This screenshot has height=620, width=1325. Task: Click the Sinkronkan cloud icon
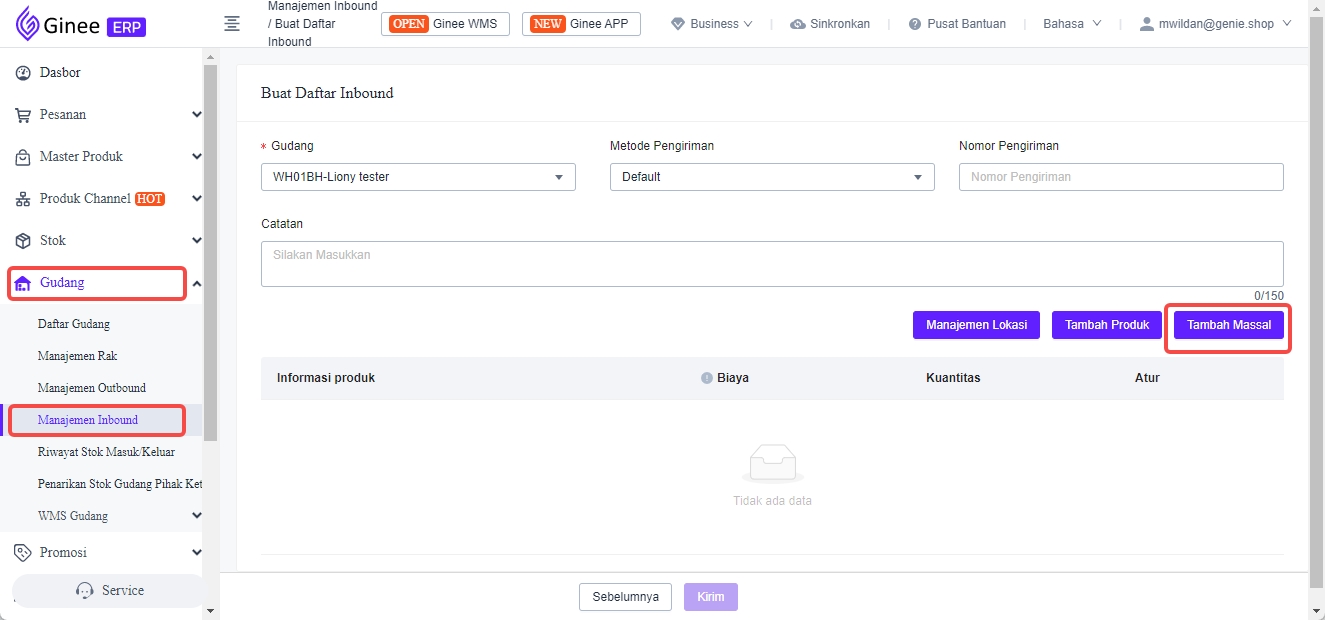pos(798,24)
